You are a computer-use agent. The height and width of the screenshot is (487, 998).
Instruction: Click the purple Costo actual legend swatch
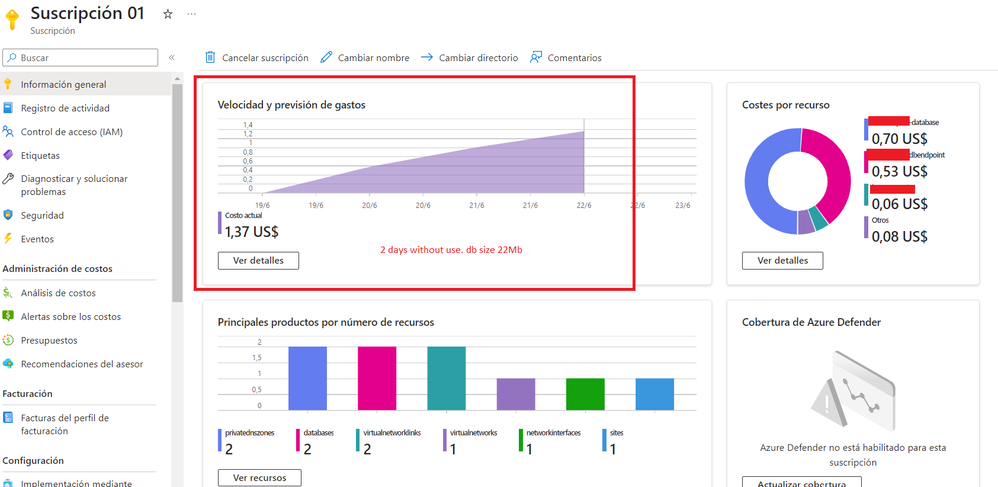(220, 223)
